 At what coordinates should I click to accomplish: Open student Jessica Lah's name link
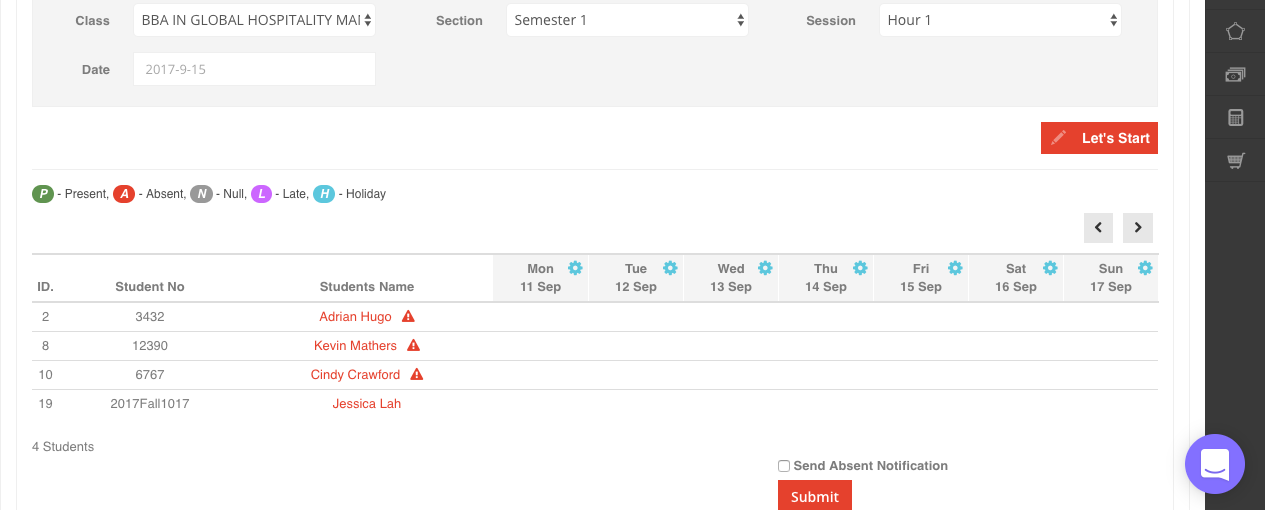[366, 404]
